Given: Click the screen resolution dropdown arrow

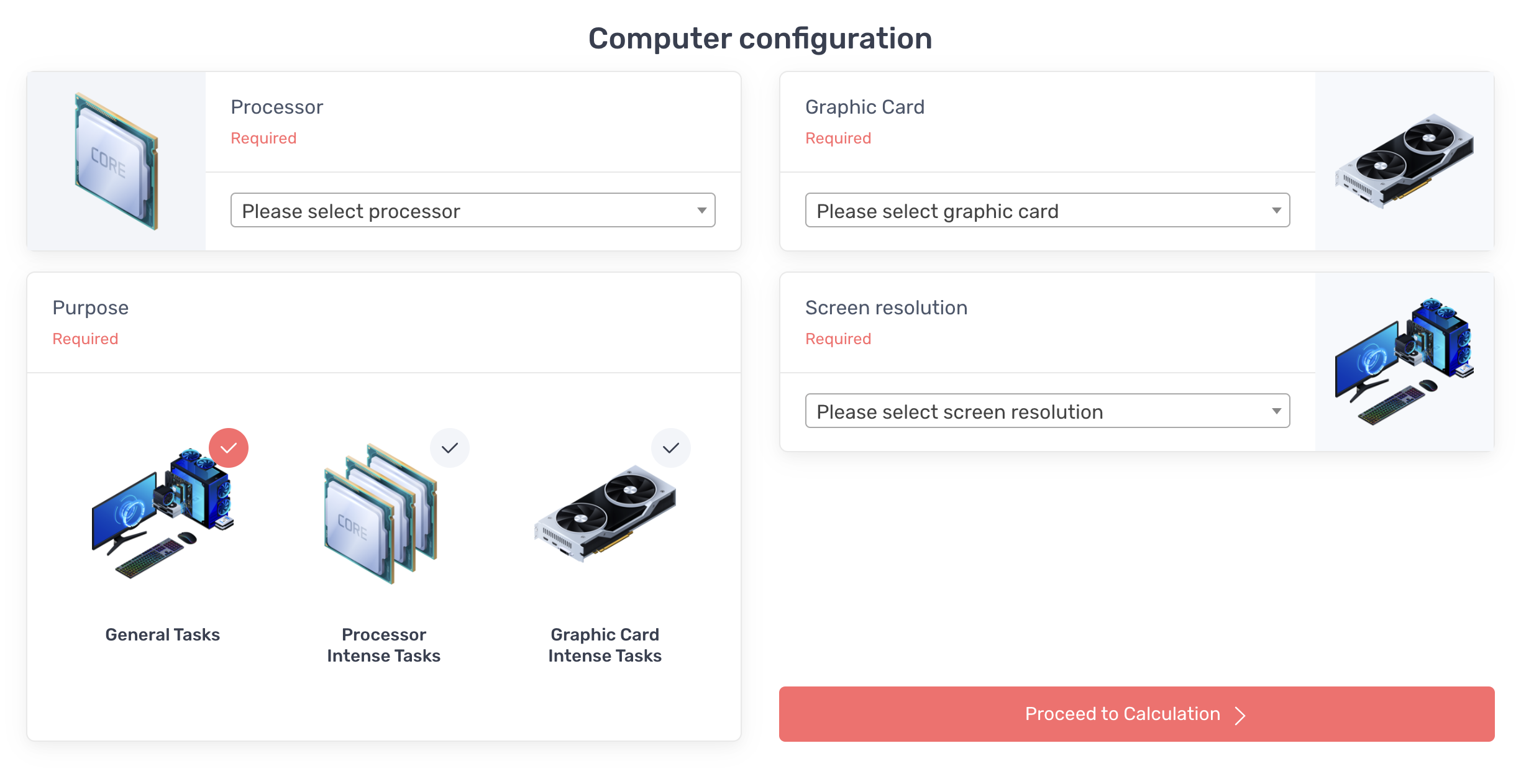Looking at the screenshot, I should pos(1276,411).
